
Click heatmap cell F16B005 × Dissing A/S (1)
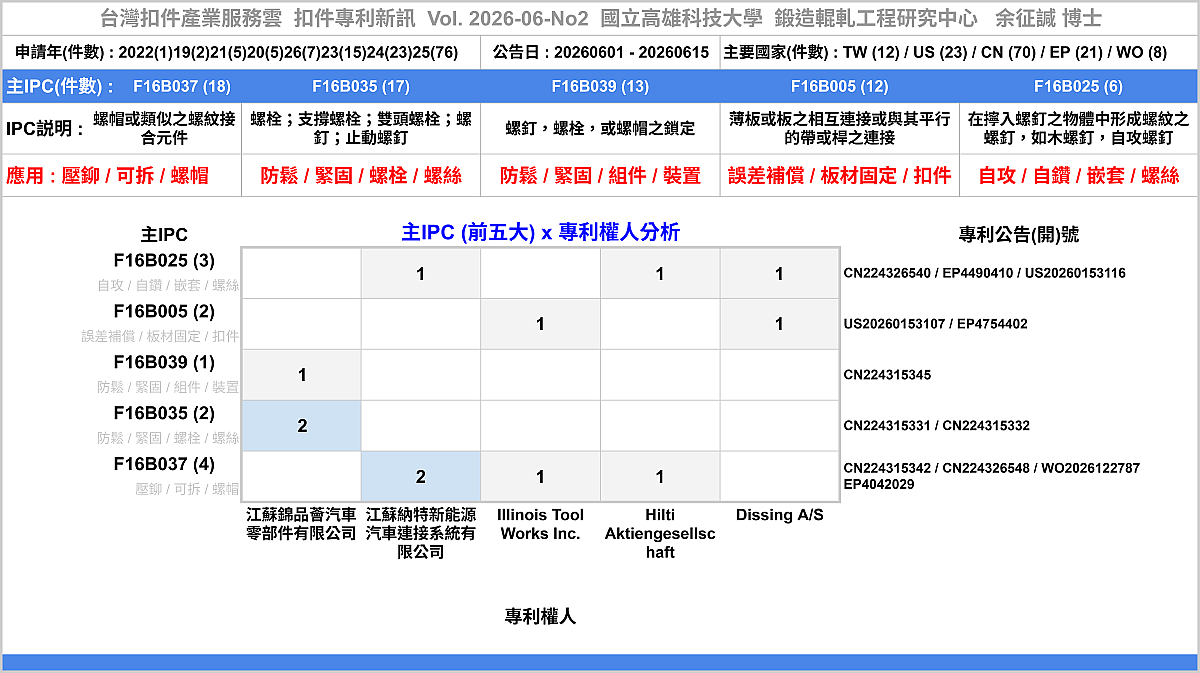tap(779, 324)
